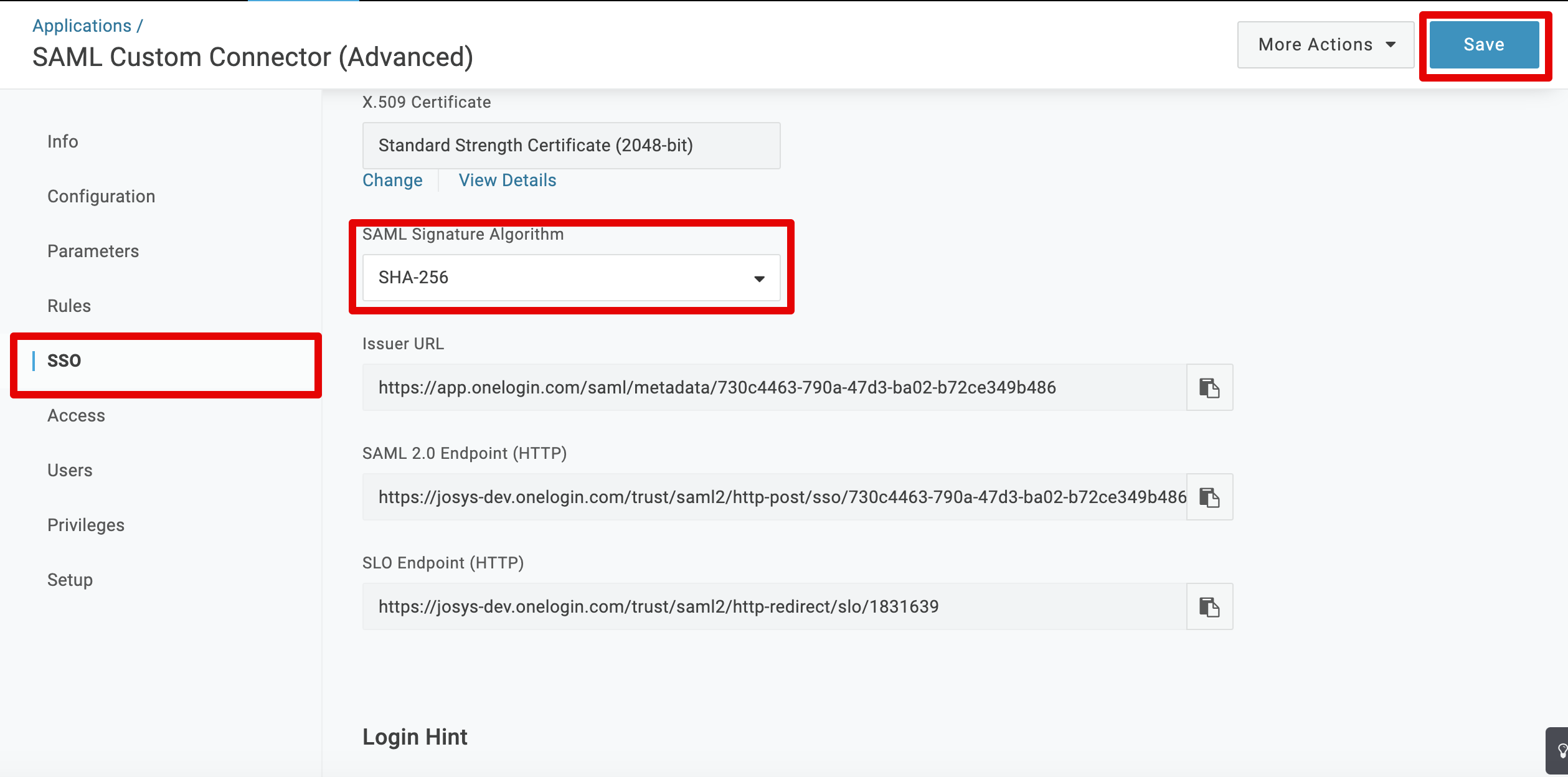
Task: Copy the SLO Endpoint URL
Action: click(1209, 607)
